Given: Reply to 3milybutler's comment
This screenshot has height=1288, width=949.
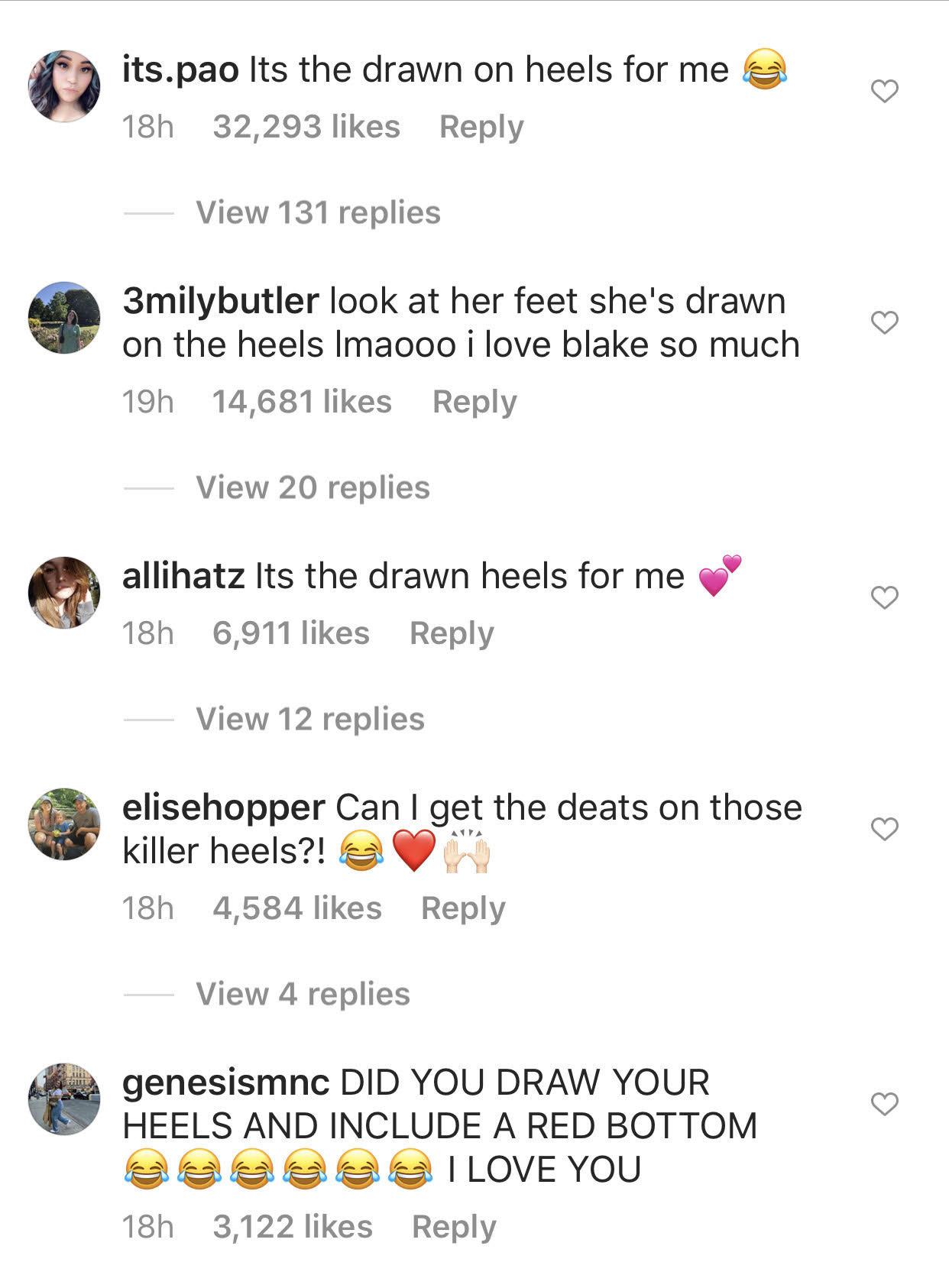Looking at the screenshot, I should (474, 402).
